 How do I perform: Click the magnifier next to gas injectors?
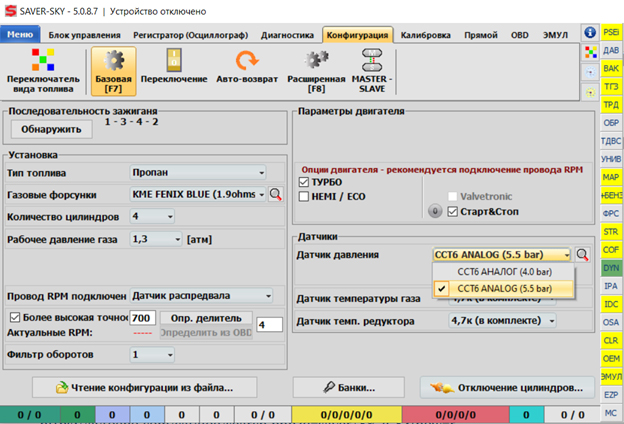click(275, 194)
